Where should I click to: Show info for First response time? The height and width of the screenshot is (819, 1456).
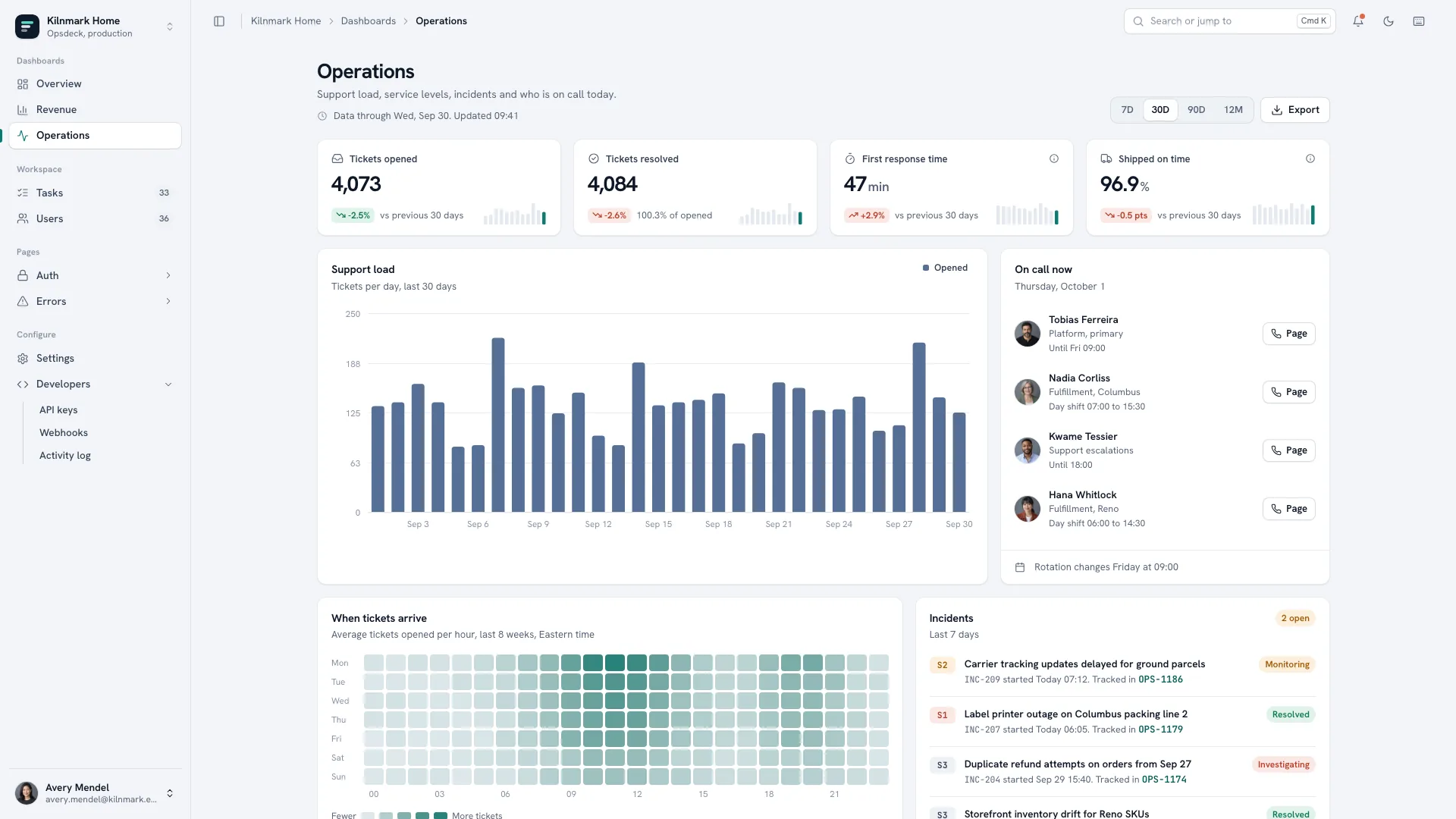tap(1054, 159)
